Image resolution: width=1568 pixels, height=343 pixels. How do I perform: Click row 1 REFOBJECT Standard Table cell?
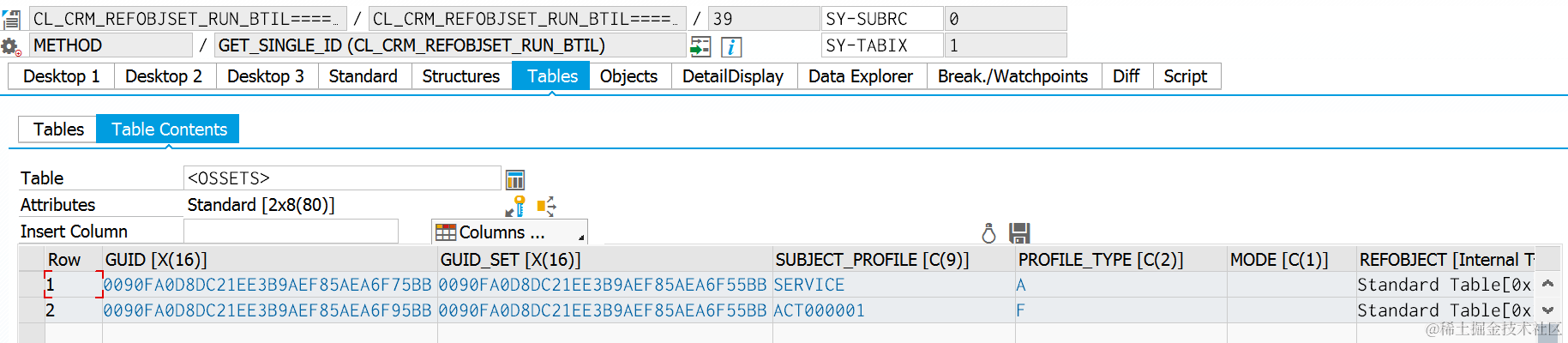click(x=1446, y=285)
